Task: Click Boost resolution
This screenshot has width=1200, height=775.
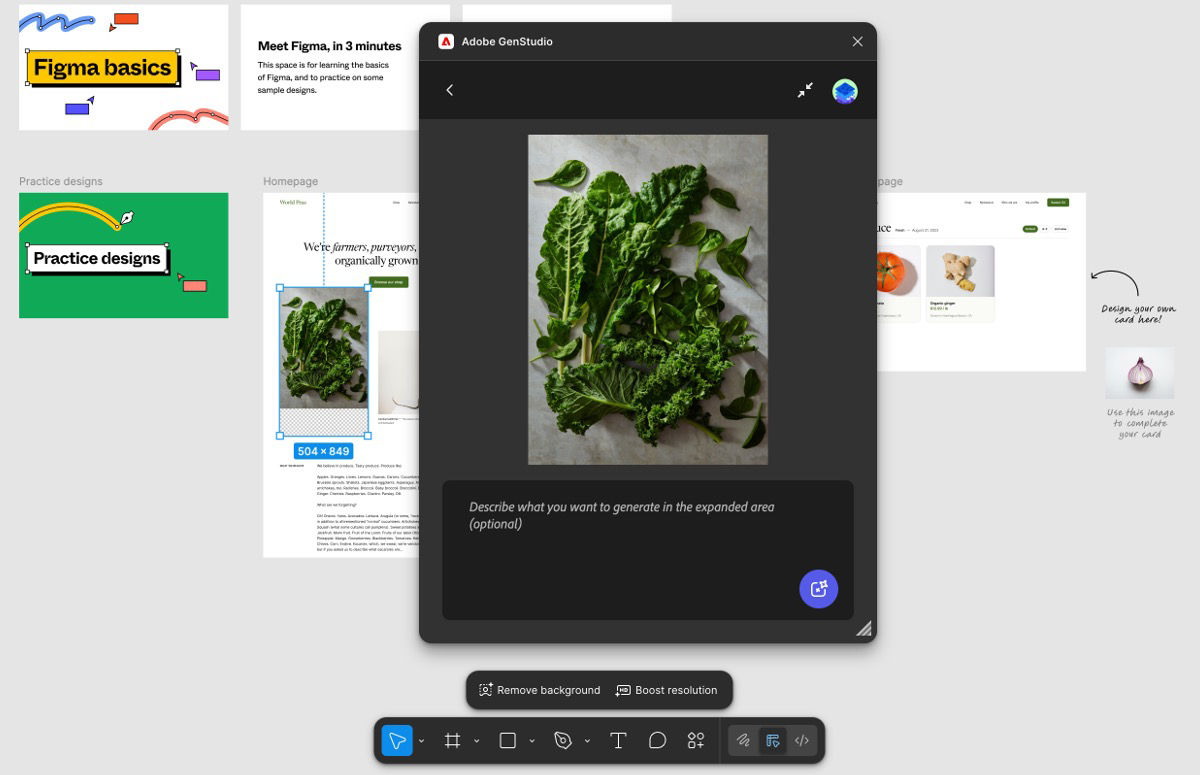Action: 666,690
